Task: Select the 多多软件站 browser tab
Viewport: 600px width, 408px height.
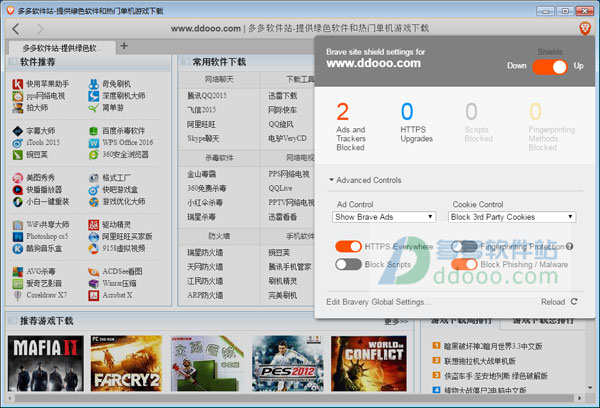Action: [x=62, y=48]
